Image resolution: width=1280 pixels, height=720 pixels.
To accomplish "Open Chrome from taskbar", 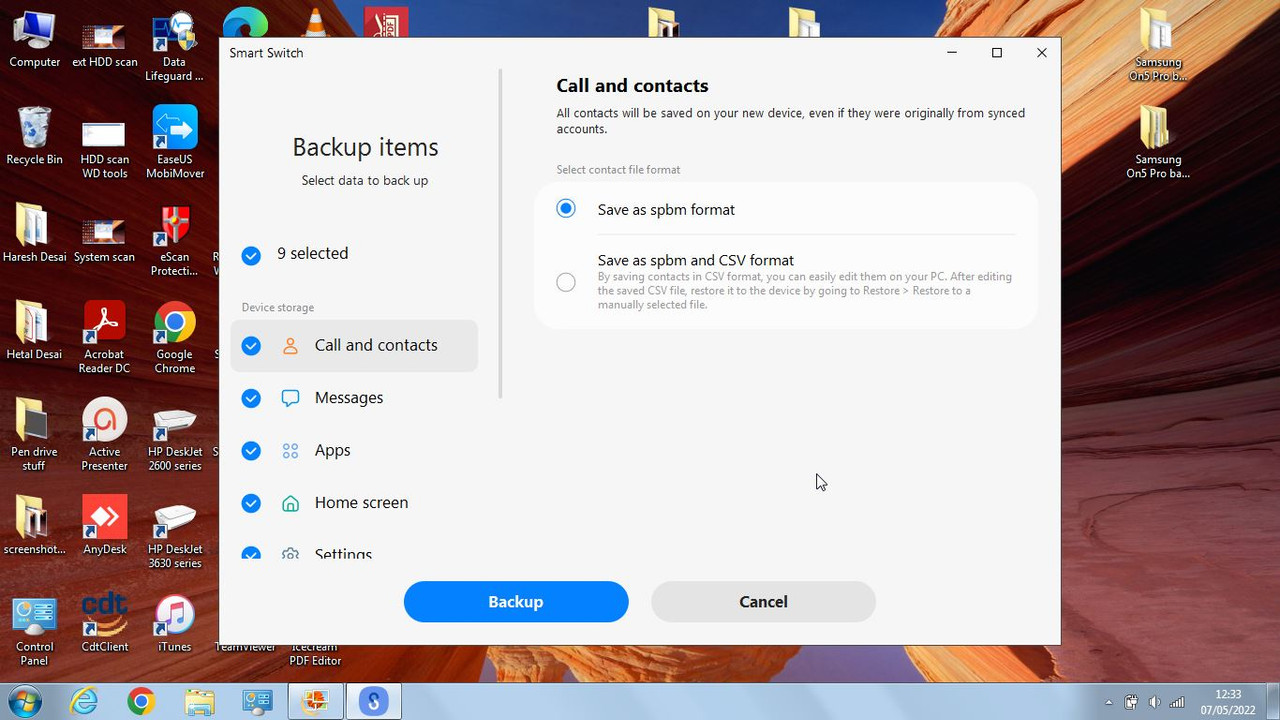I will [x=141, y=702].
